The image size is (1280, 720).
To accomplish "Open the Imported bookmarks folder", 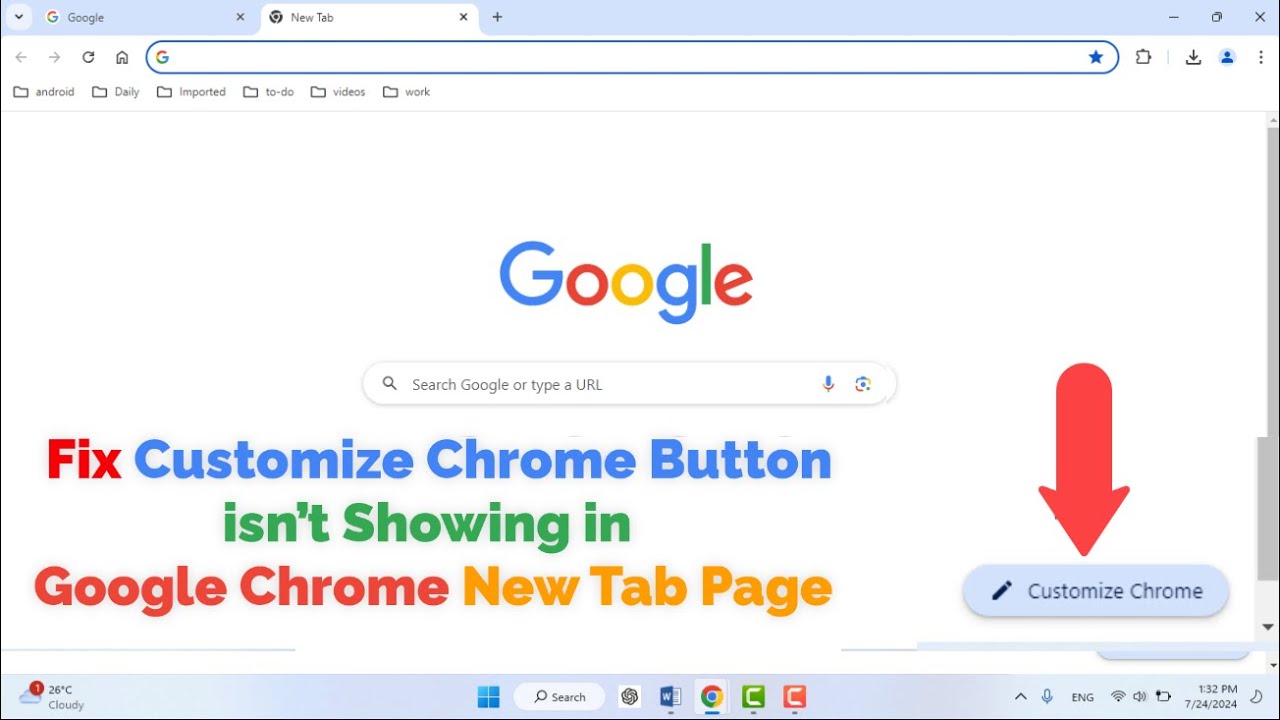I will point(192,92).
